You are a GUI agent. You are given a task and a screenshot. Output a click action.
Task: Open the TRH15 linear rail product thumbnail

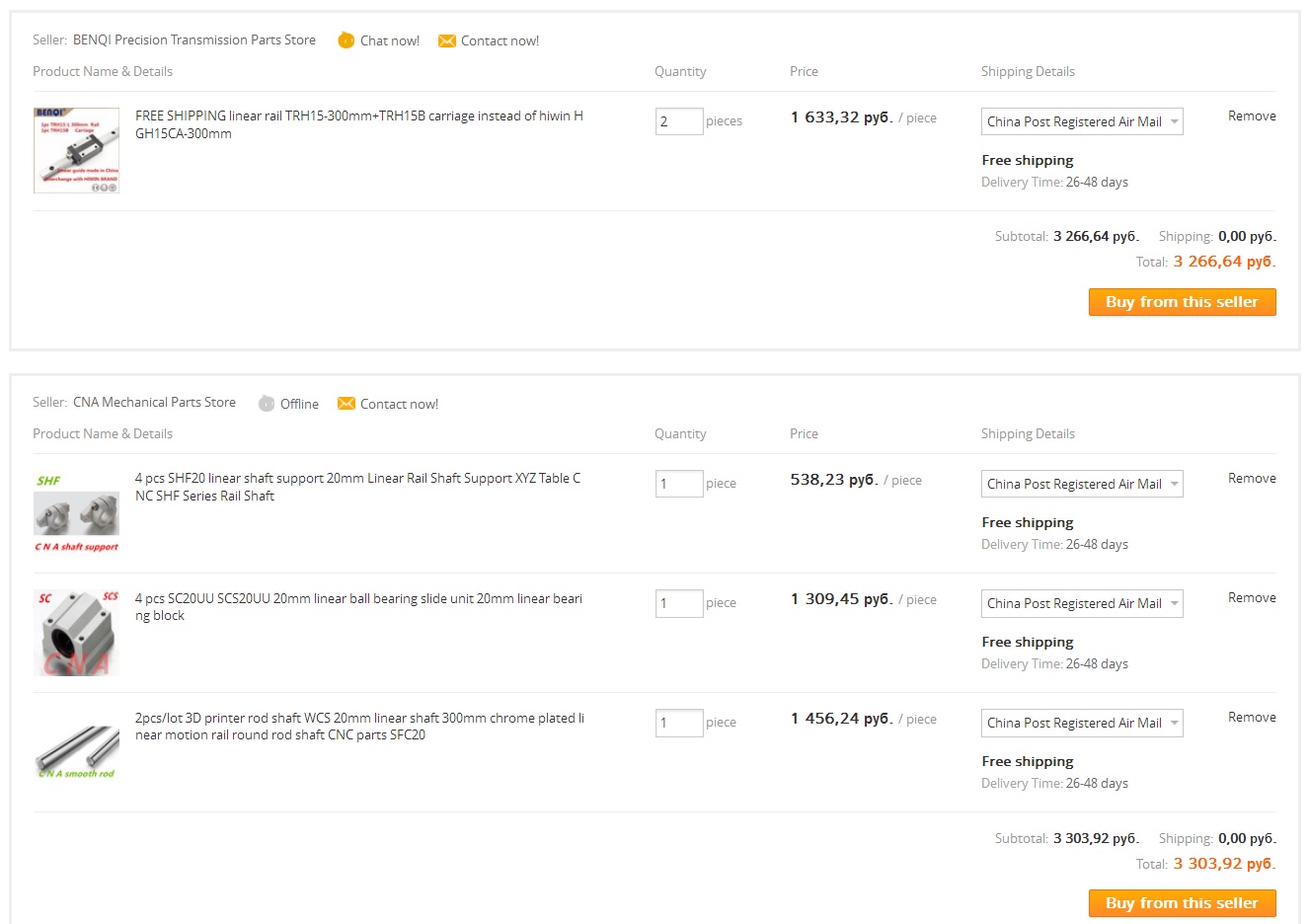(x=76, y=150)
